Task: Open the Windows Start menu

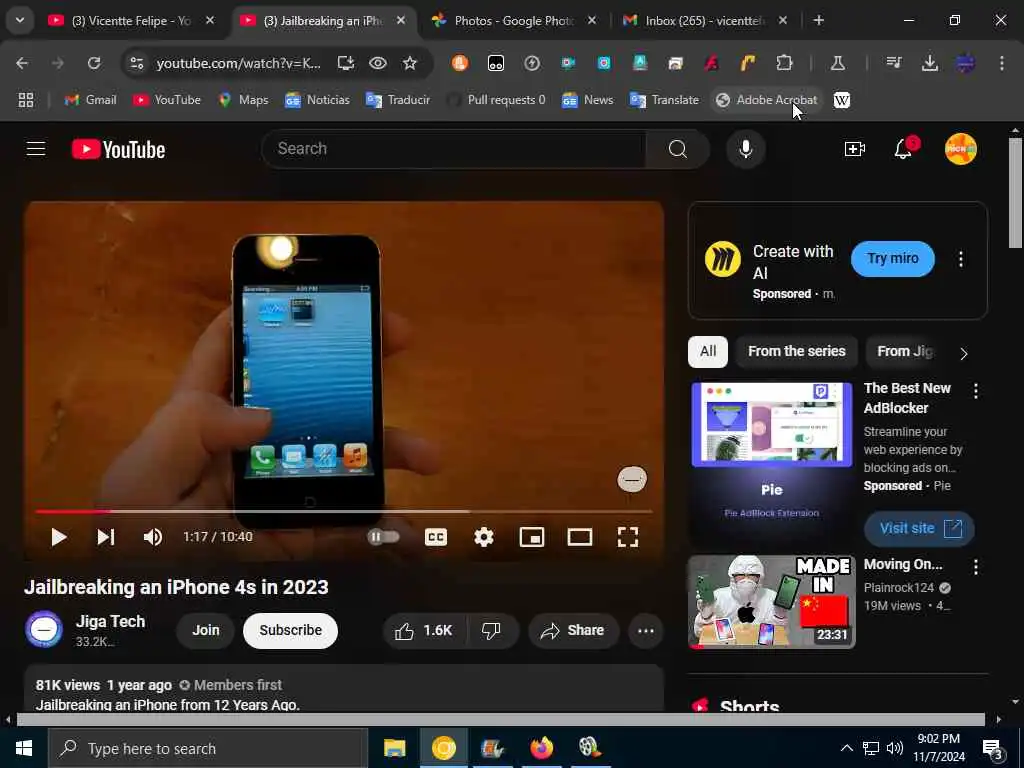Action: coord(24,748)
